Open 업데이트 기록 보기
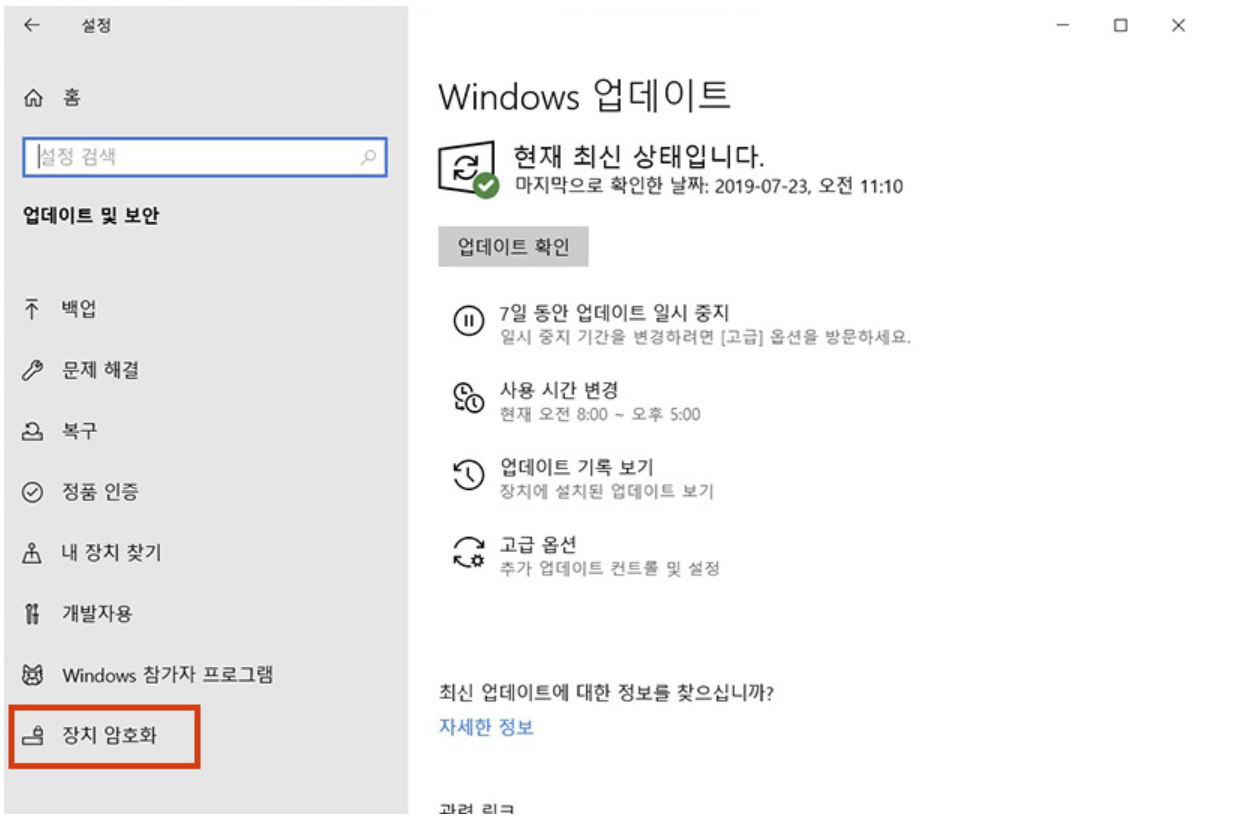 point(576,467)
